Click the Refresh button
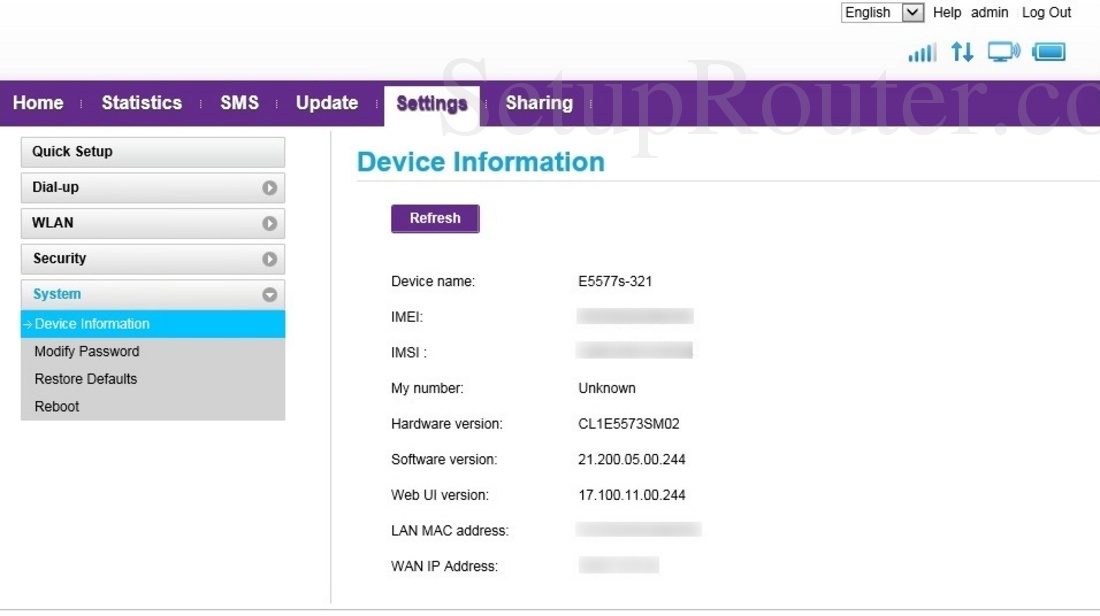Viewport: 1100px width, 616px height. (435, 218)
